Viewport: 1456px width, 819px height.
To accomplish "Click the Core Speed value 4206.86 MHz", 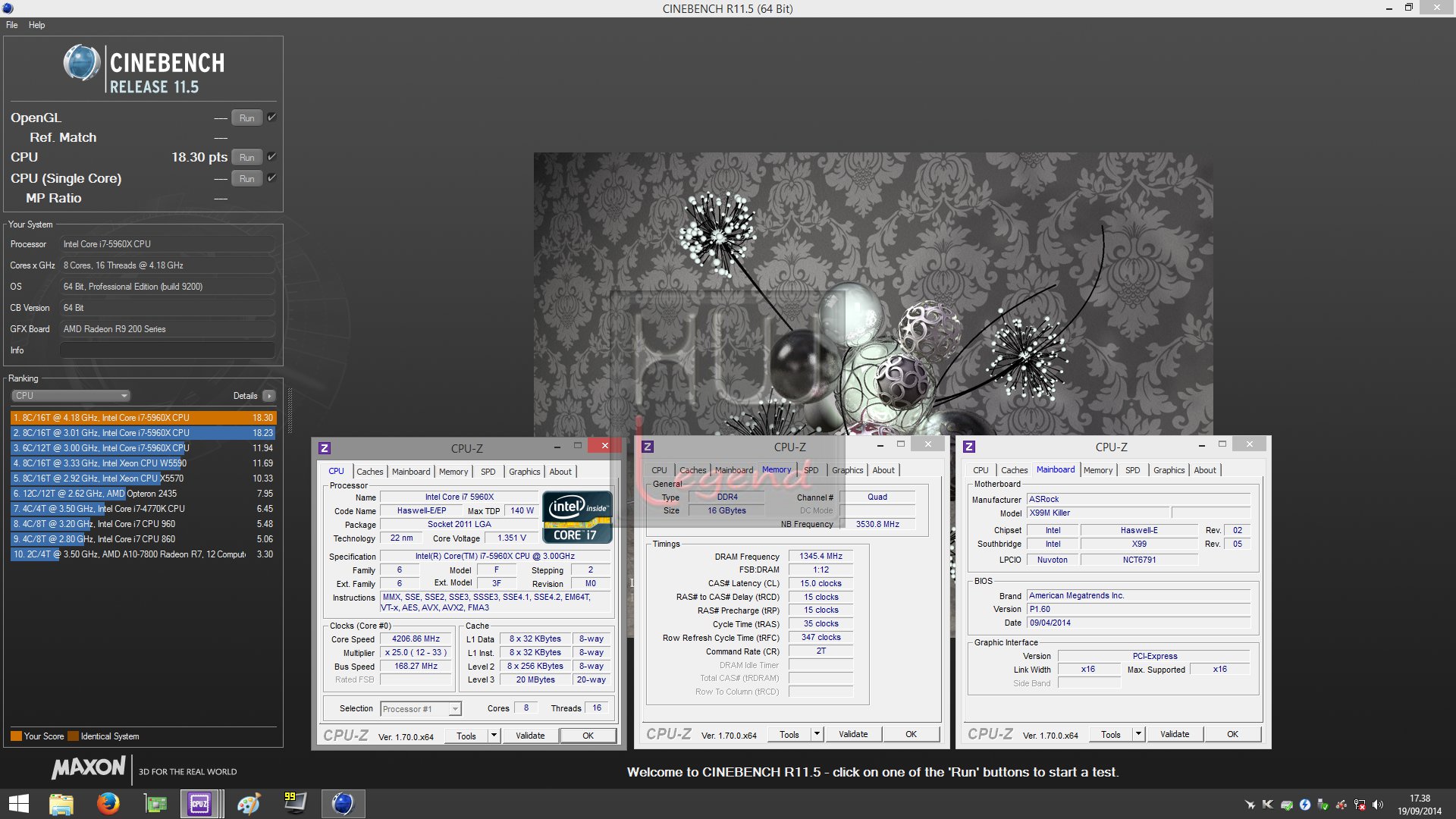I will click(416, 639).
